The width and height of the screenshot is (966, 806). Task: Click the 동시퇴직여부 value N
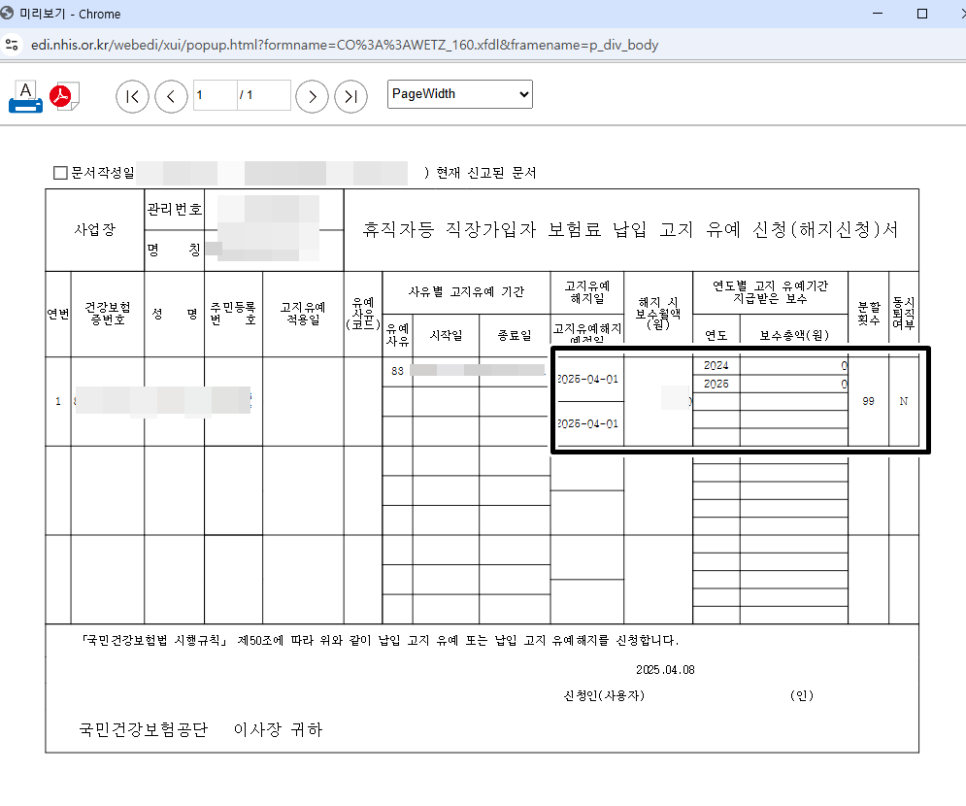click(904, 401)
